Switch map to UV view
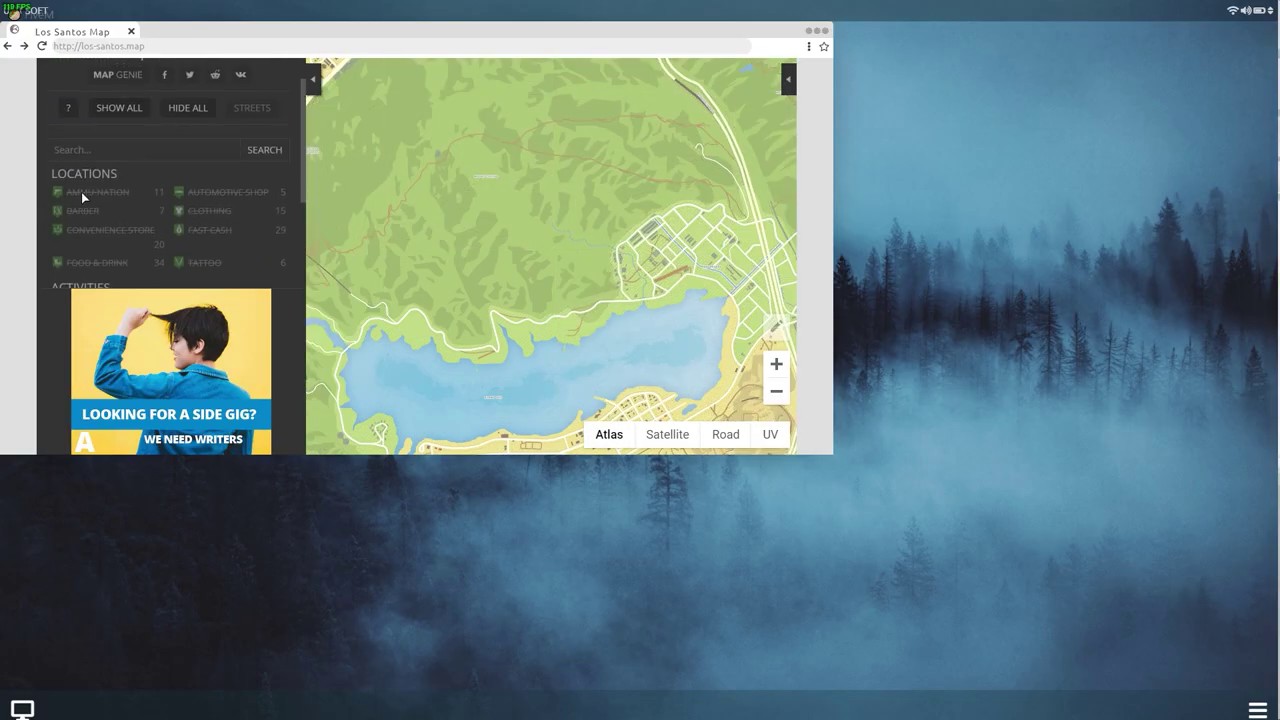 point(770,435)
